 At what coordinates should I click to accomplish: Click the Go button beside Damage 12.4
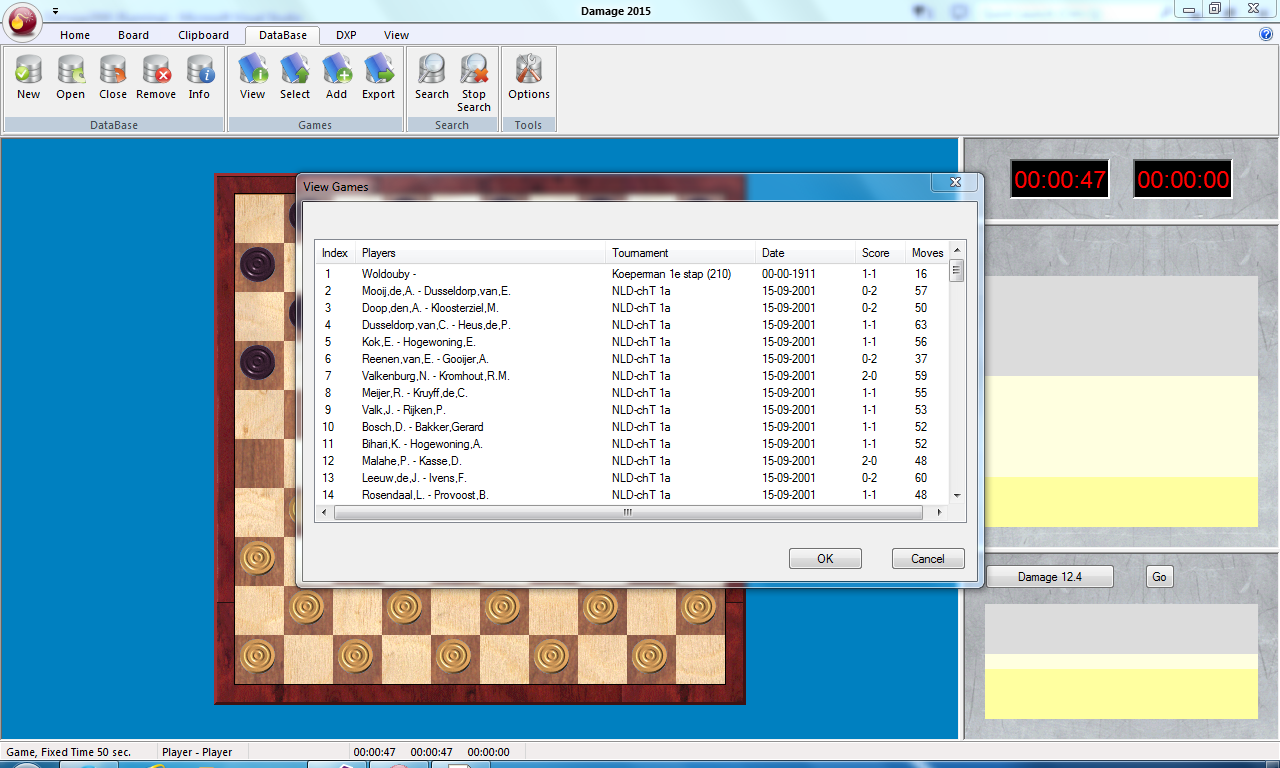(x=1159, y=577)
